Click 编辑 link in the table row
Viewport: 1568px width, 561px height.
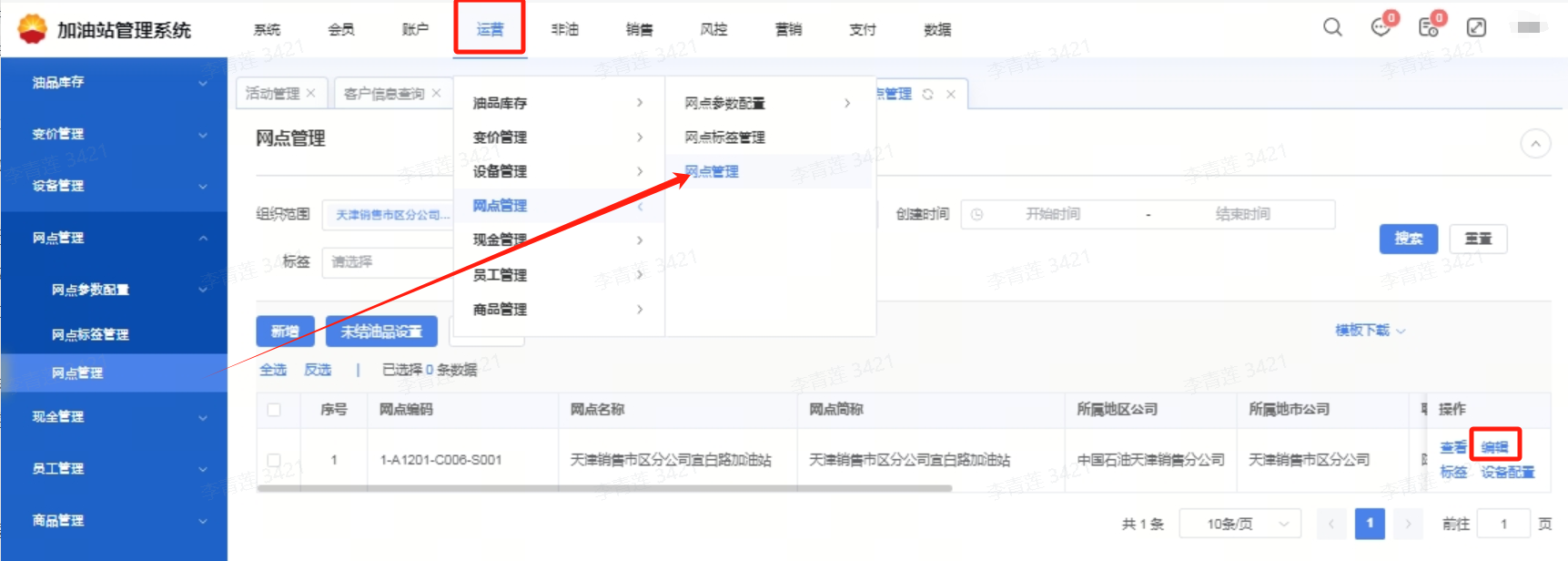(x=1494, y=446)
